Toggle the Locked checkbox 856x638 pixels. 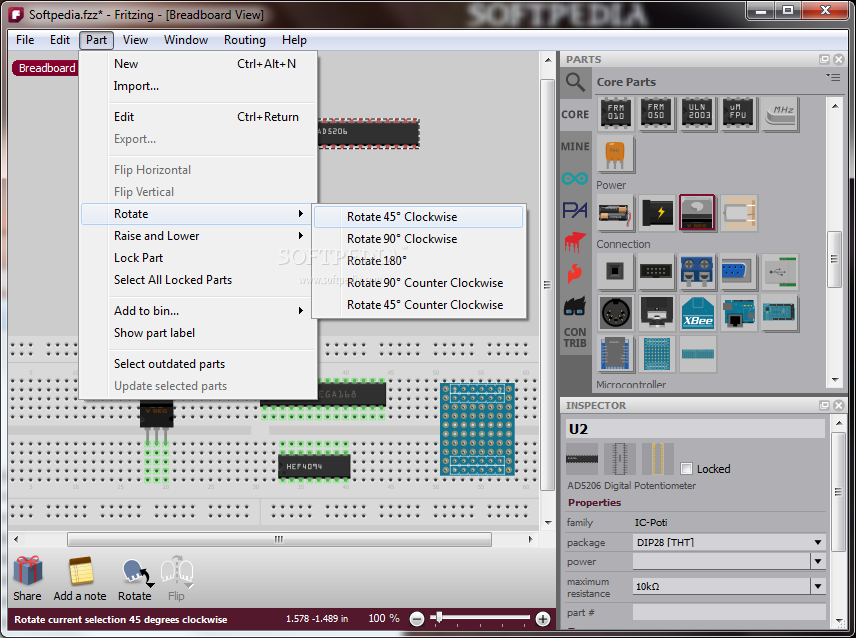click(x=687, y=469)
